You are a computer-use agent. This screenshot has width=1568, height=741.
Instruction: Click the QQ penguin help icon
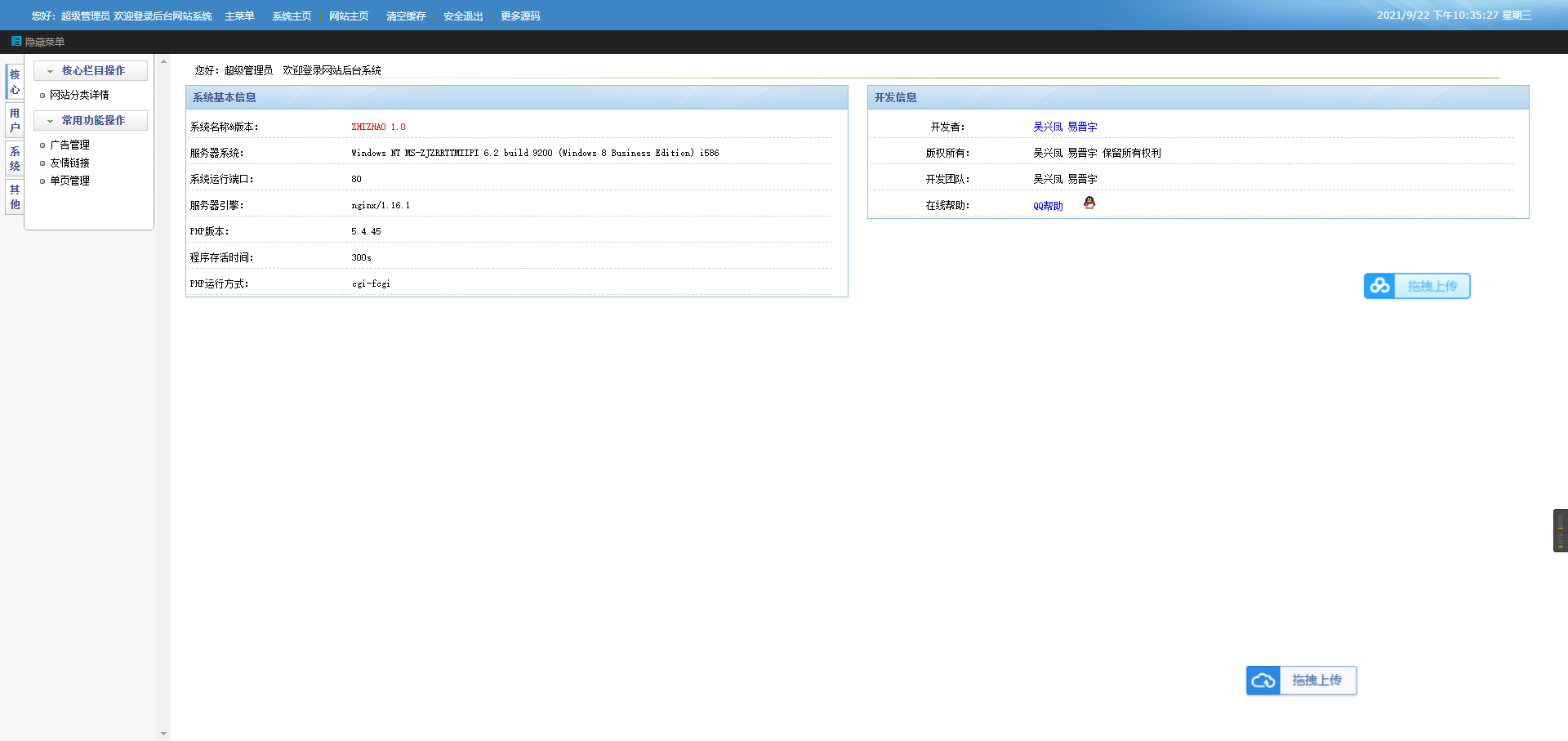coord(1089,203)
